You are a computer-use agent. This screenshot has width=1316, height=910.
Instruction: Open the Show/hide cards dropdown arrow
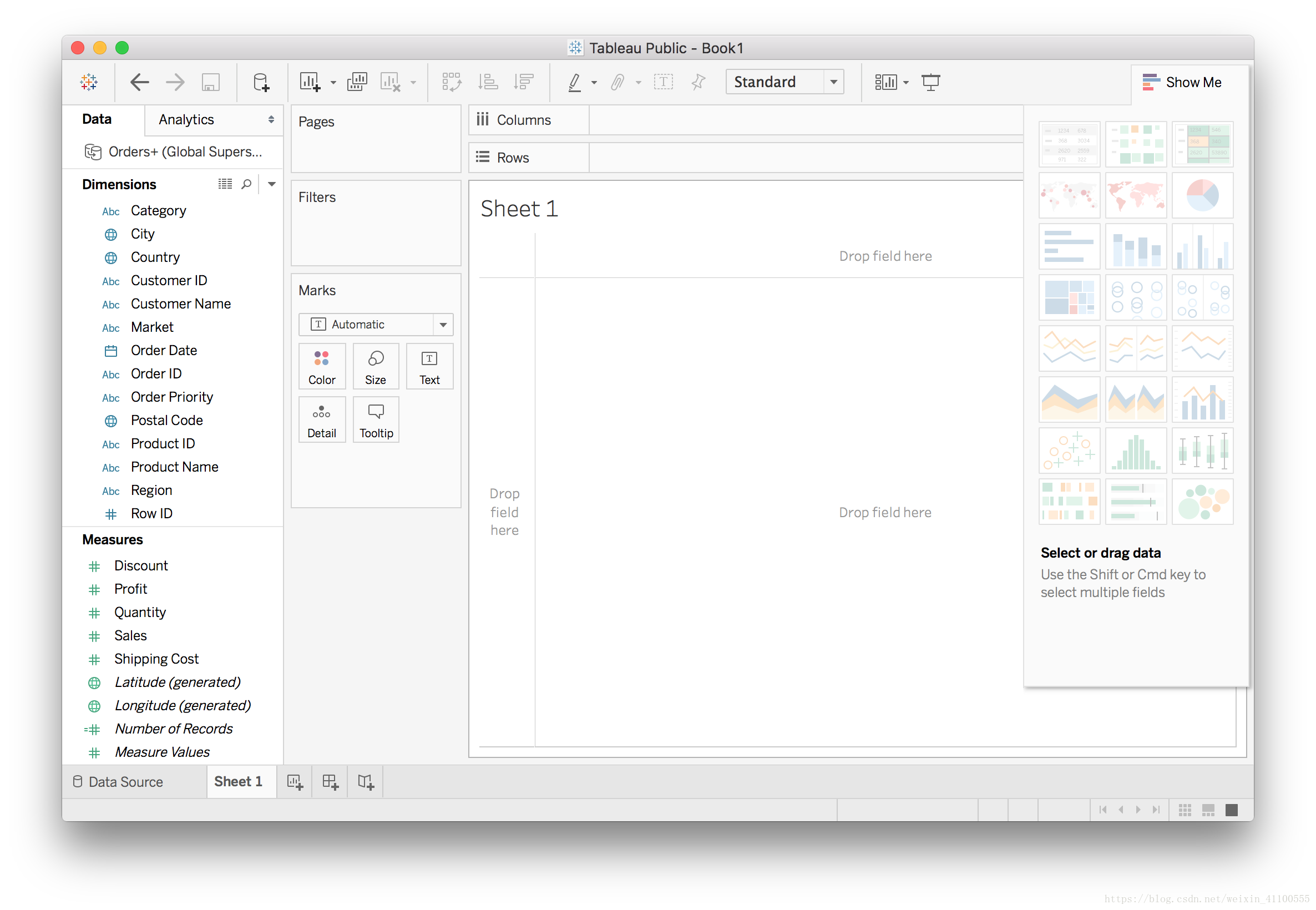[x=906, y=83]
